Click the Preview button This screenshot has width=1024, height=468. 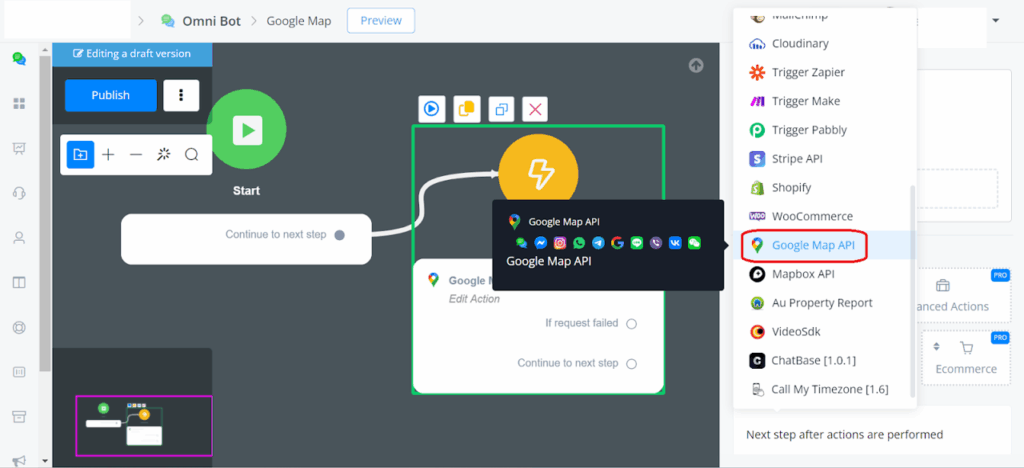[380, 20]
